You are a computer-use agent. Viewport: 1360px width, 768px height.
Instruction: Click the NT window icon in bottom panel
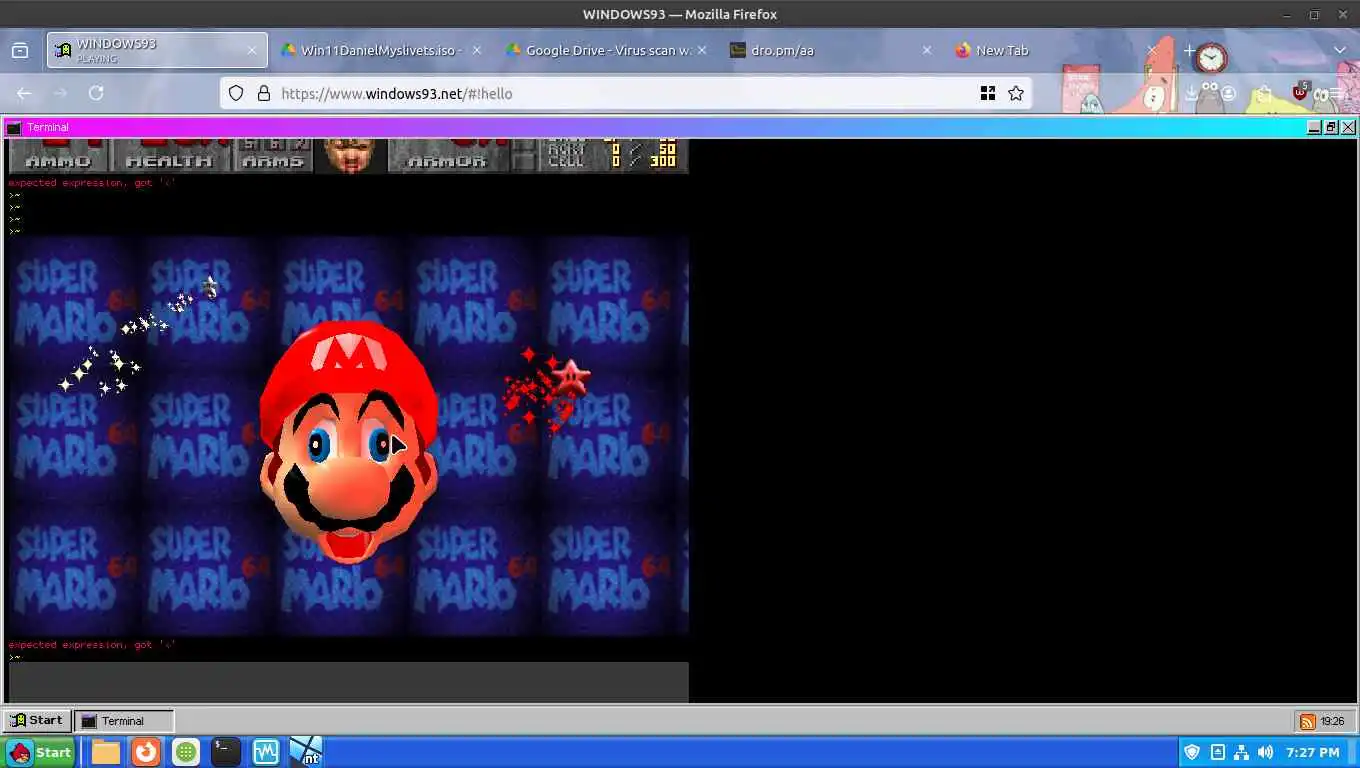(306, 752)
